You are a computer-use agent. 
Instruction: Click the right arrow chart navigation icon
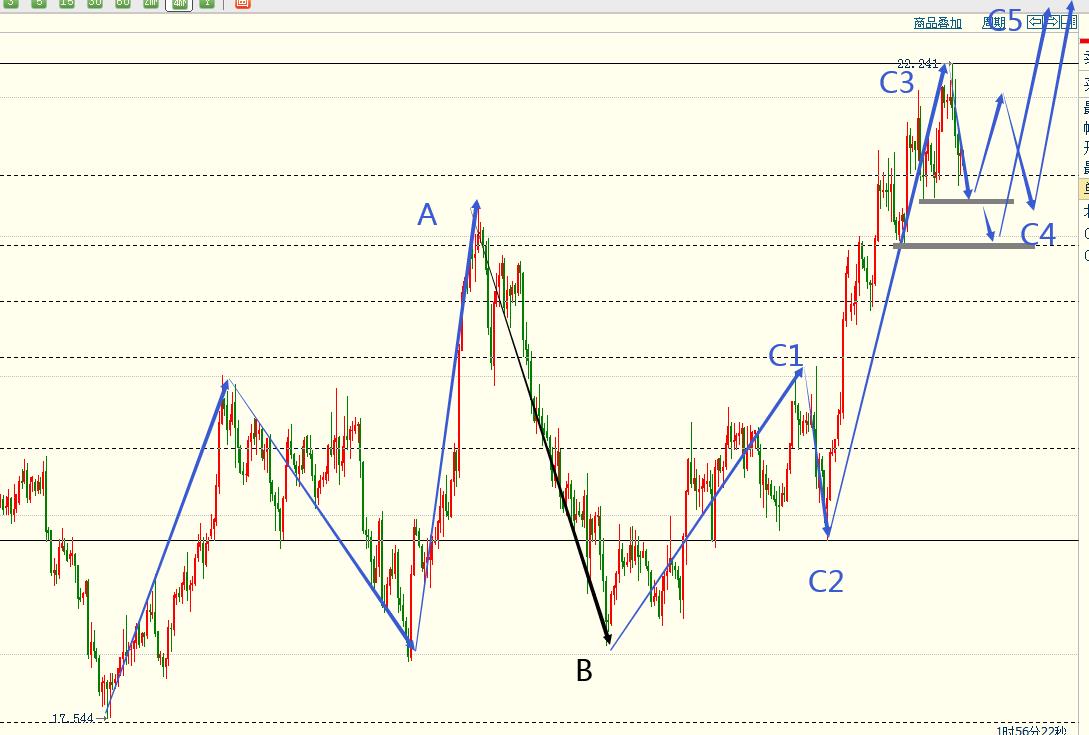point(1052,22)
